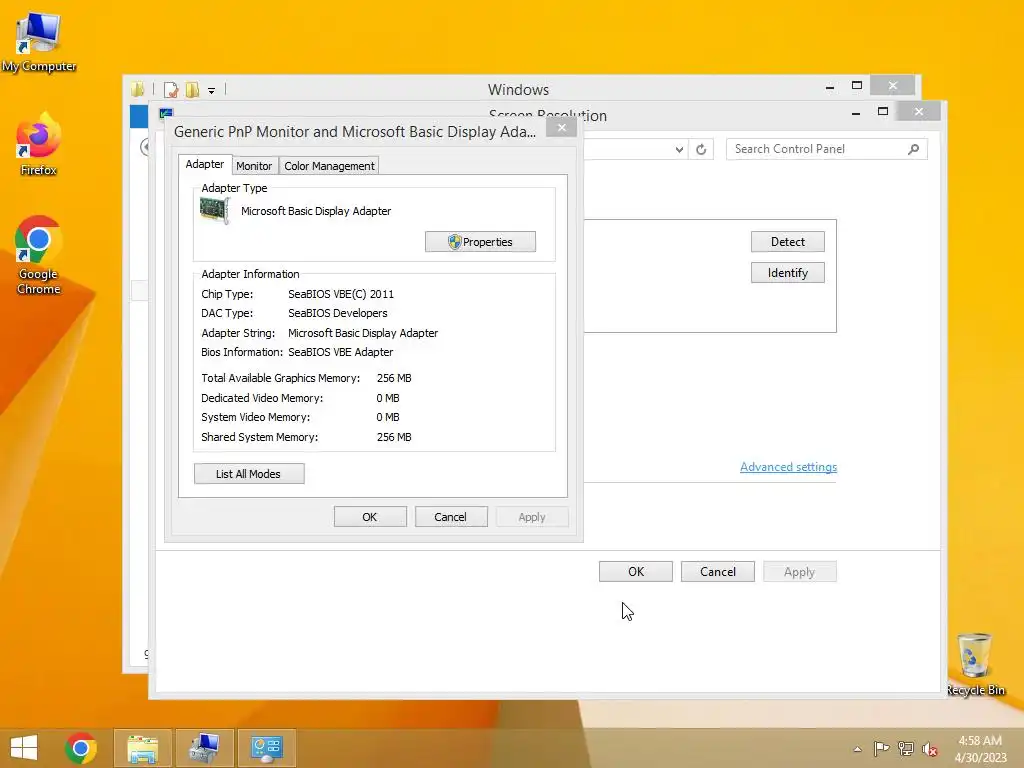This screenshot has height=768, width=1024.
Task: Switch to computer taskbar window icon
Action: pos(204,748)
